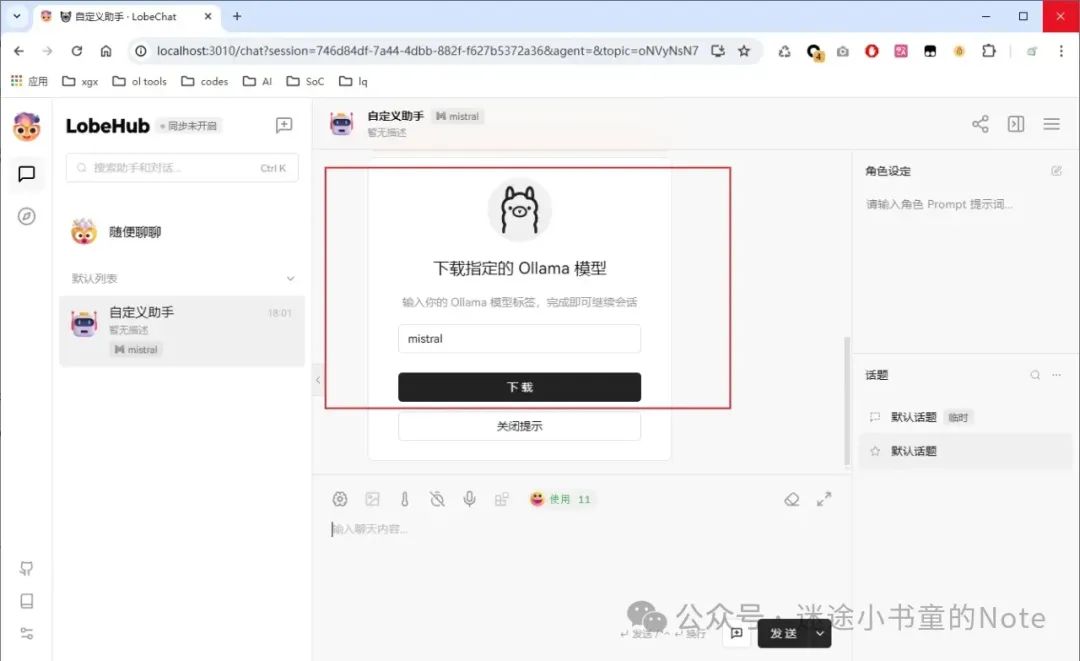This screenshot has height=661, width=1080.
Task: Open the 随便聊聊 conversation
Action: (x=182, y=232)
